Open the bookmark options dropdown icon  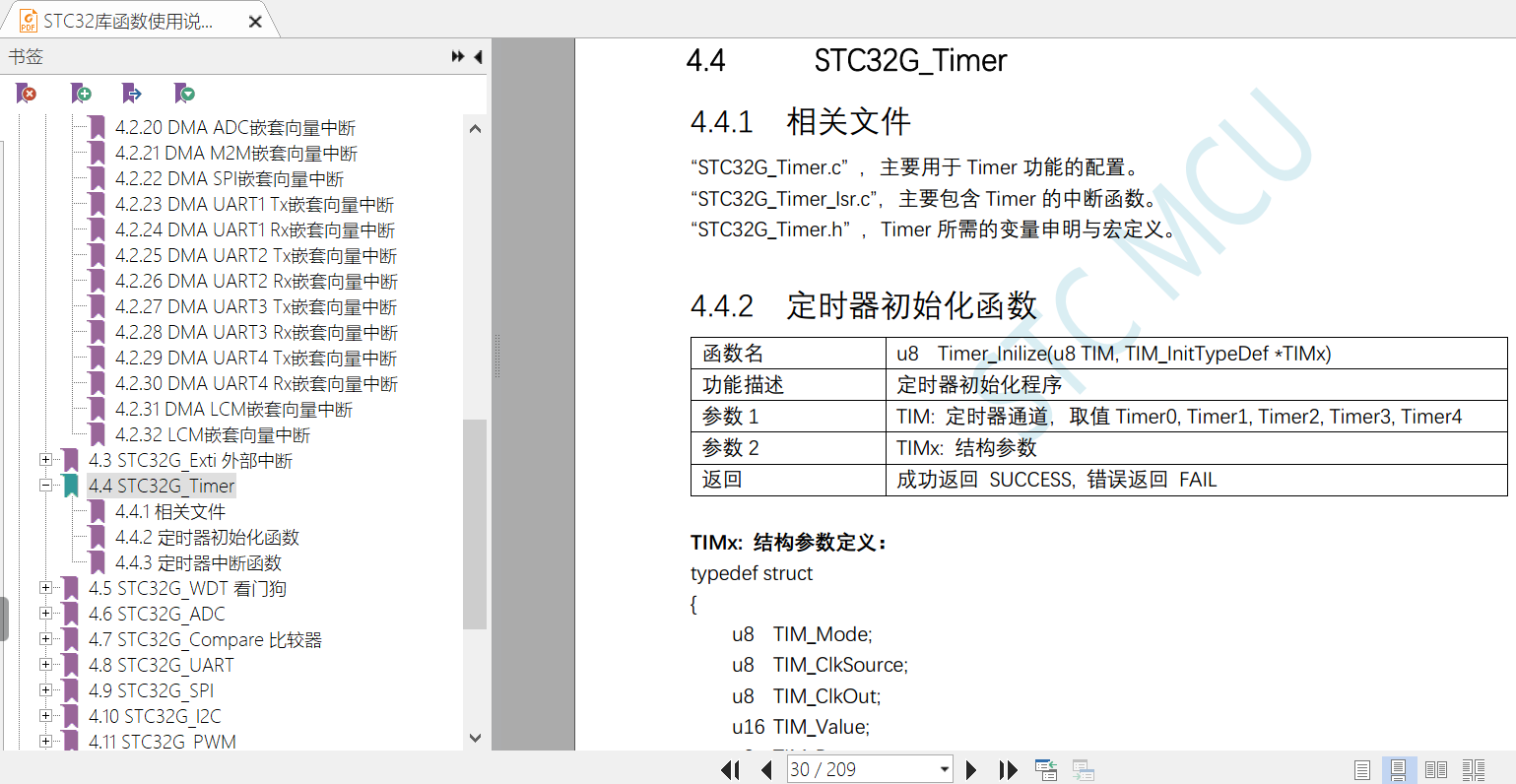click(184, 94)
